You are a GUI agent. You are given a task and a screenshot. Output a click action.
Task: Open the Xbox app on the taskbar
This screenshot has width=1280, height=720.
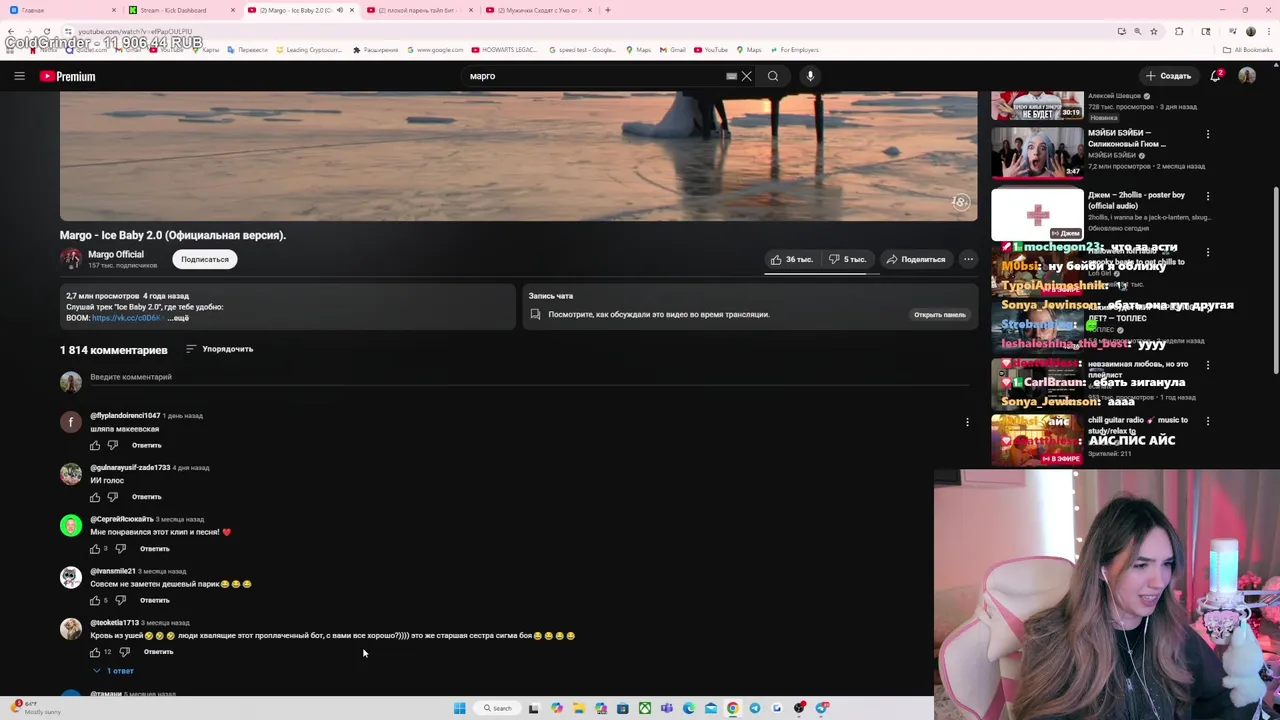pos(645,708)
